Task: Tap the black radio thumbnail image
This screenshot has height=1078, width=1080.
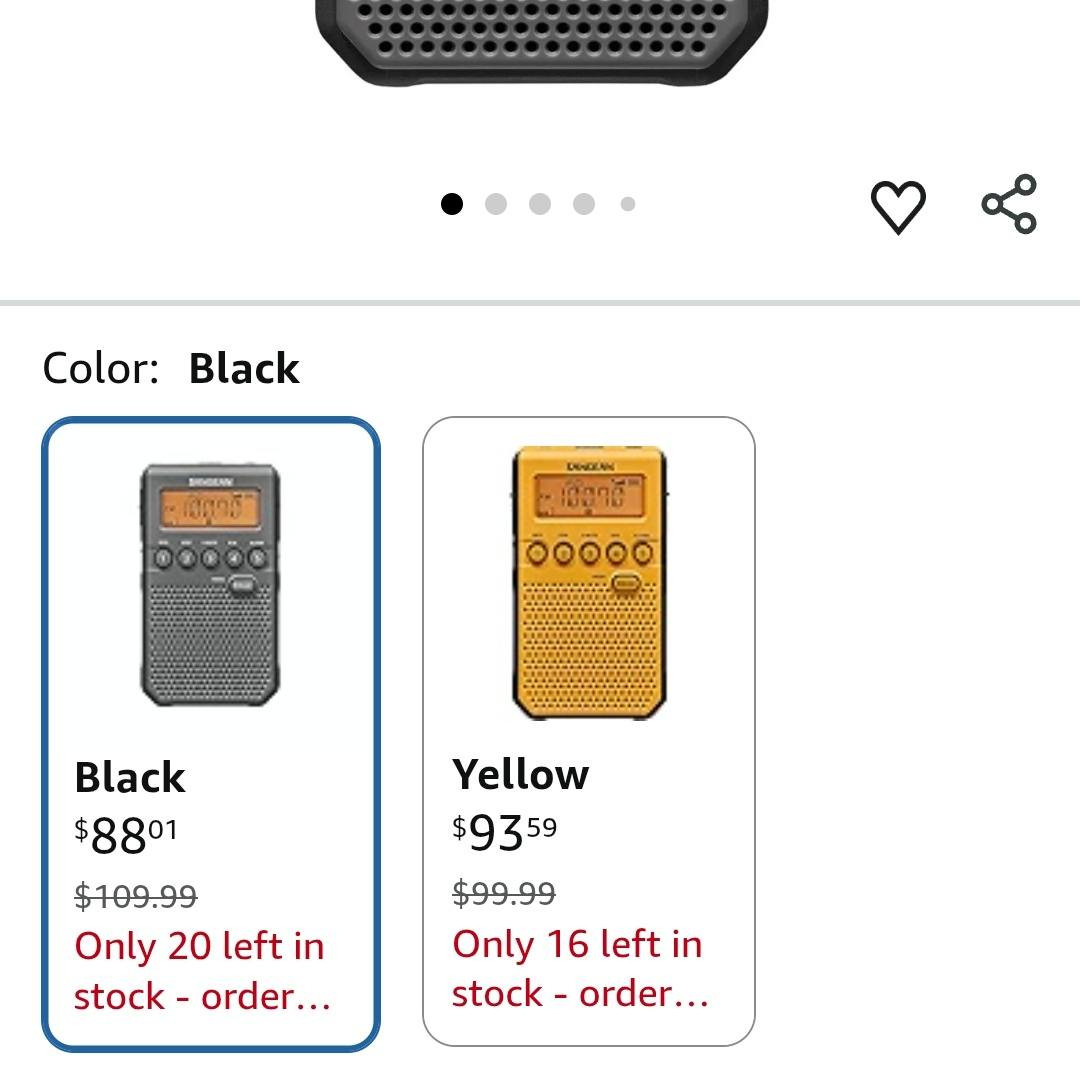Action: click(210, 585)
